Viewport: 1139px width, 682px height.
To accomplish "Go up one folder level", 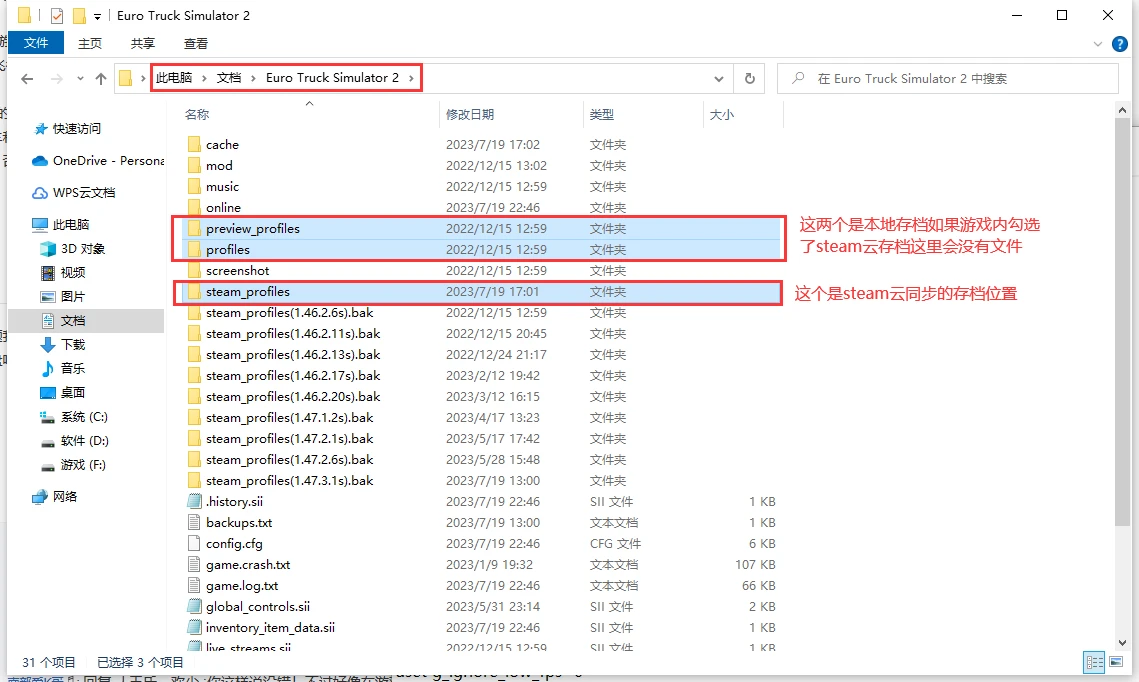I will pos(101,78).
